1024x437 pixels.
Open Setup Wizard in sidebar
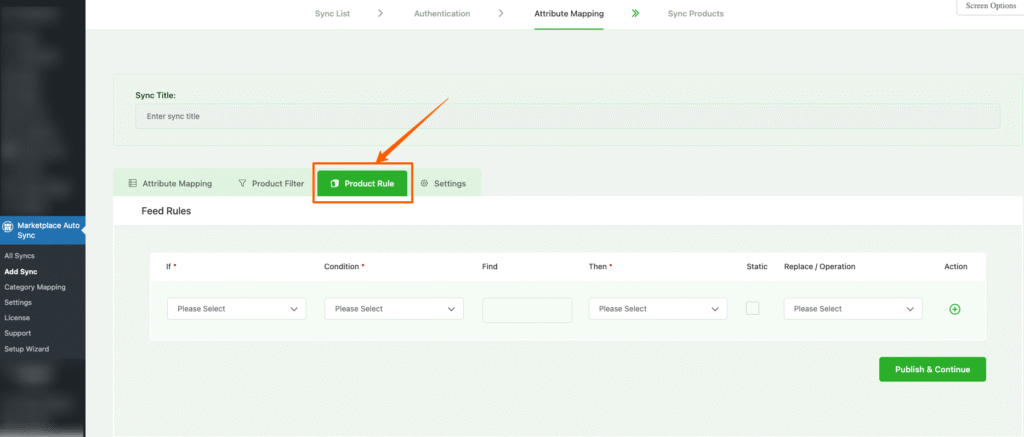click(x=26, y=349)
